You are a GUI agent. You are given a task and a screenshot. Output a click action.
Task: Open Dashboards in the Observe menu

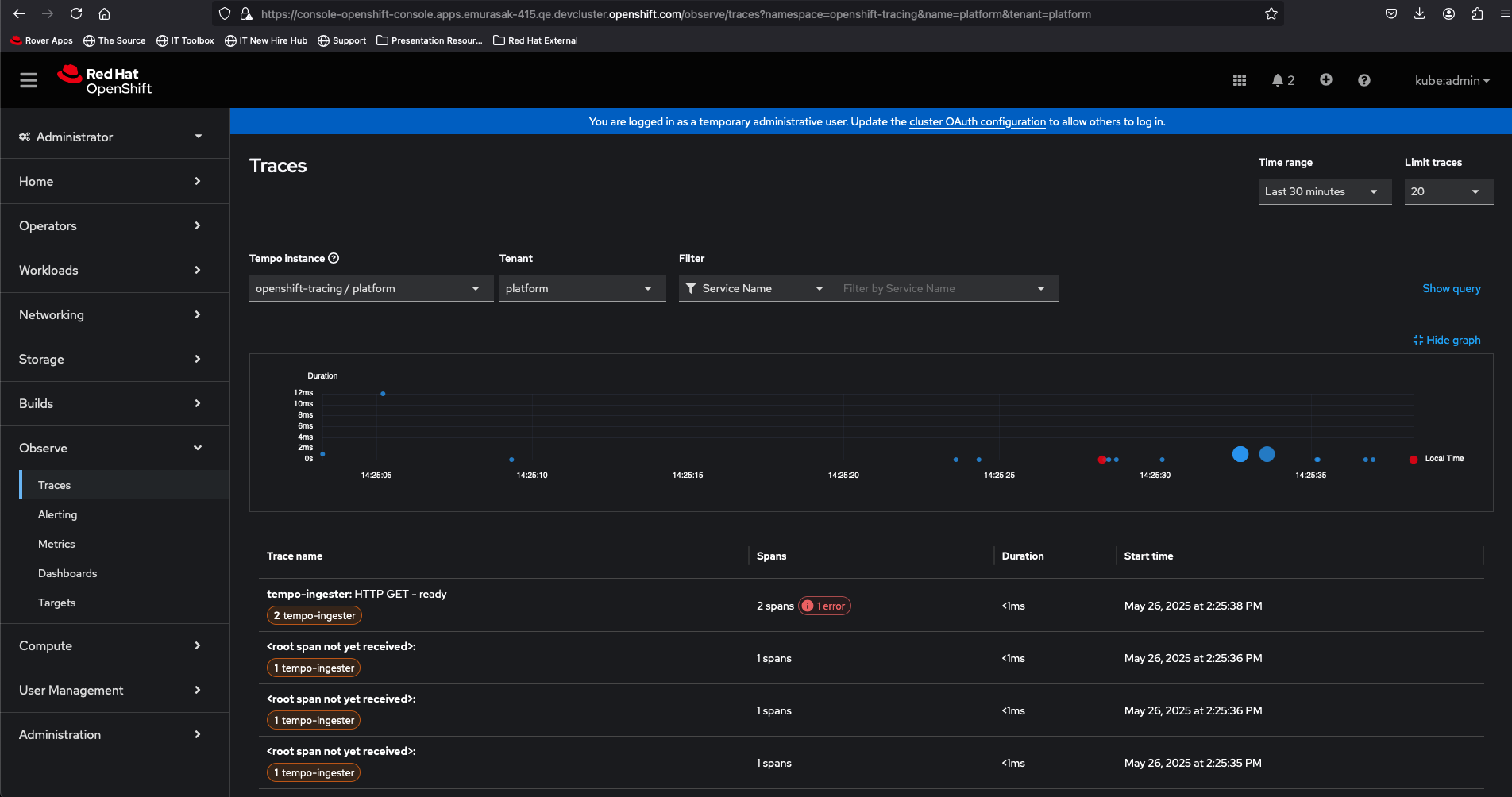coord(67,573)
